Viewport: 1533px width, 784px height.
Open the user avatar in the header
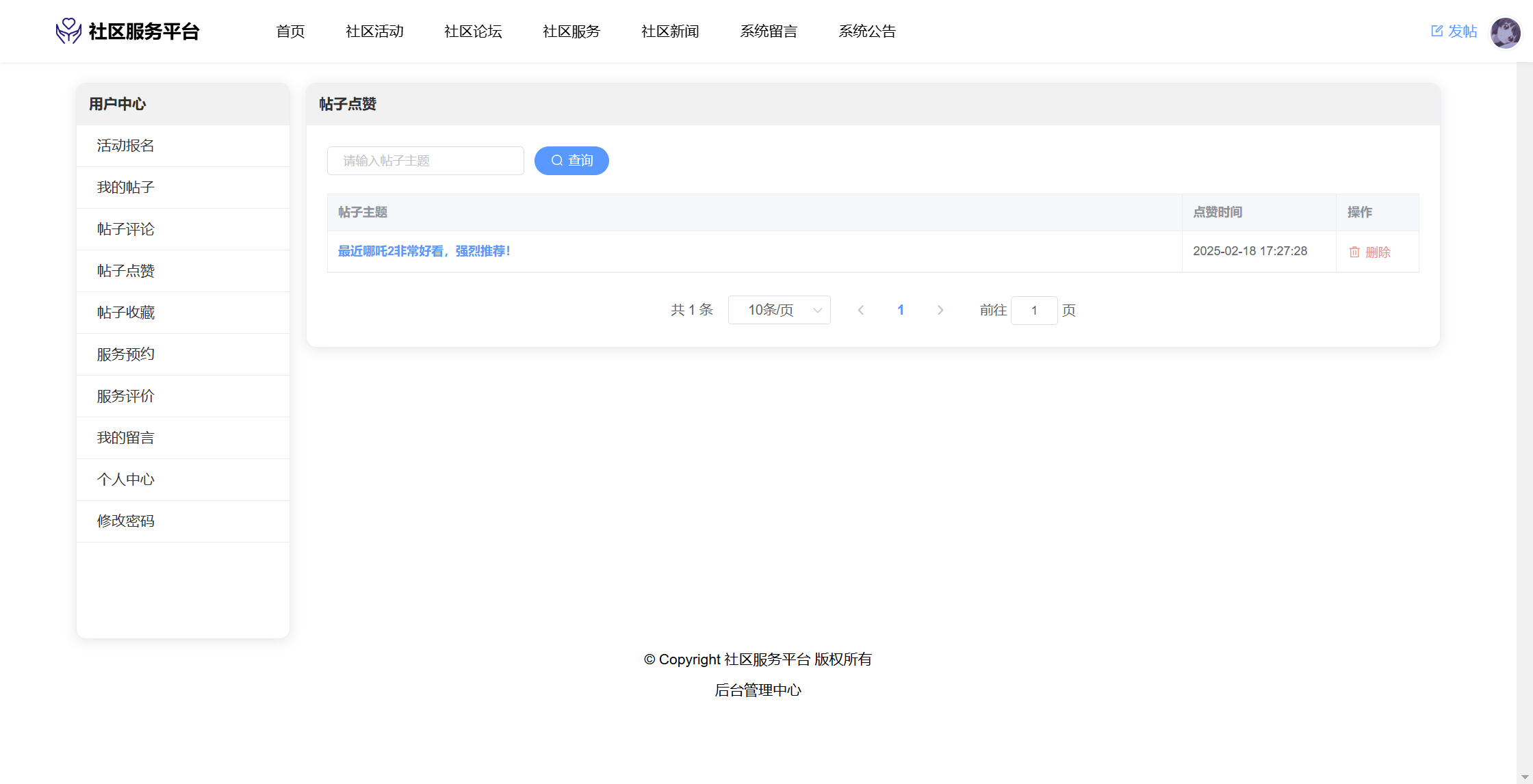pos(1505,32)
